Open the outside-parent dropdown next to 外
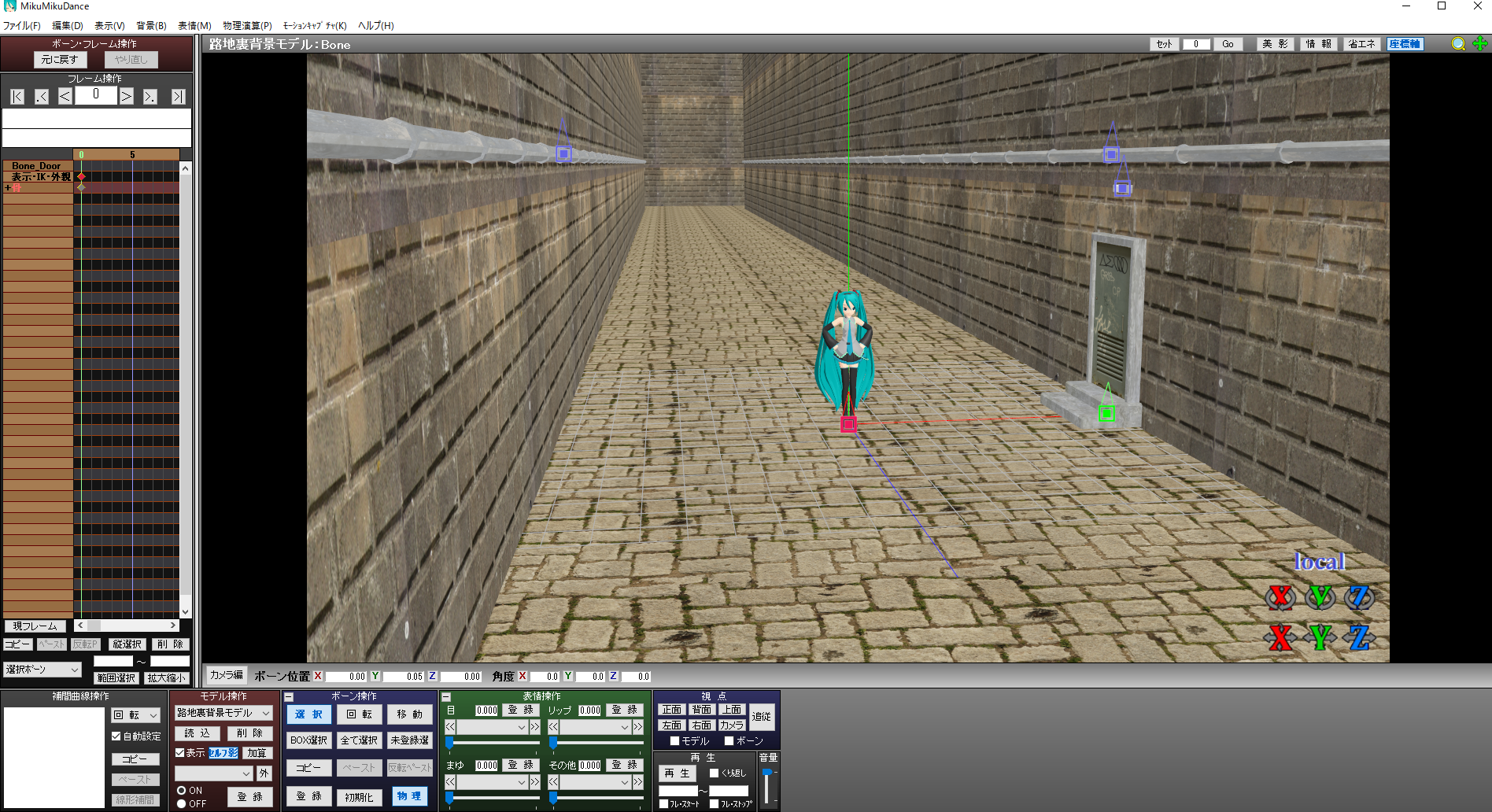Screen dimensions: 1492x812 [213, 773]
